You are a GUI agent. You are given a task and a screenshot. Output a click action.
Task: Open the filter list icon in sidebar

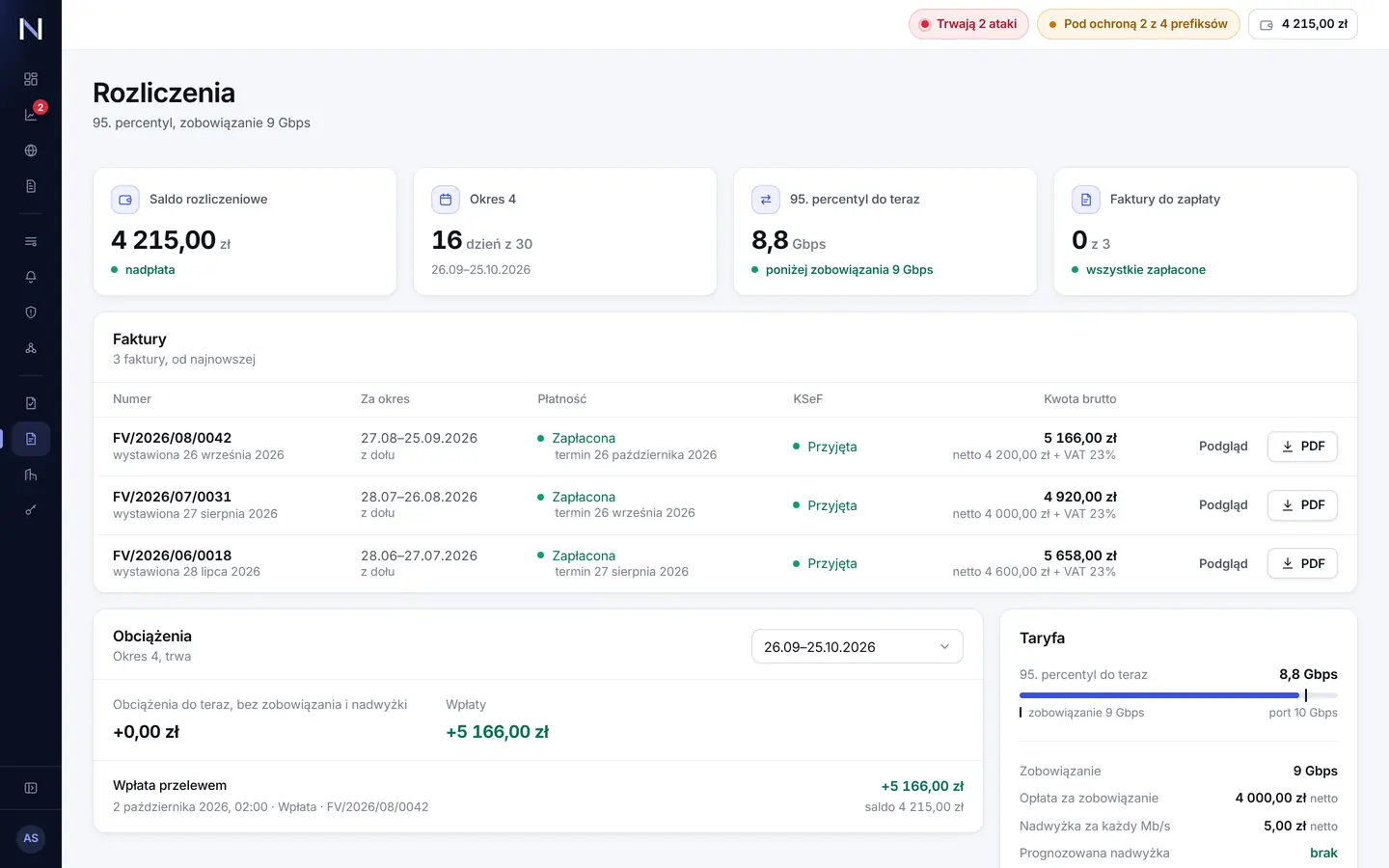coord(31,241)
